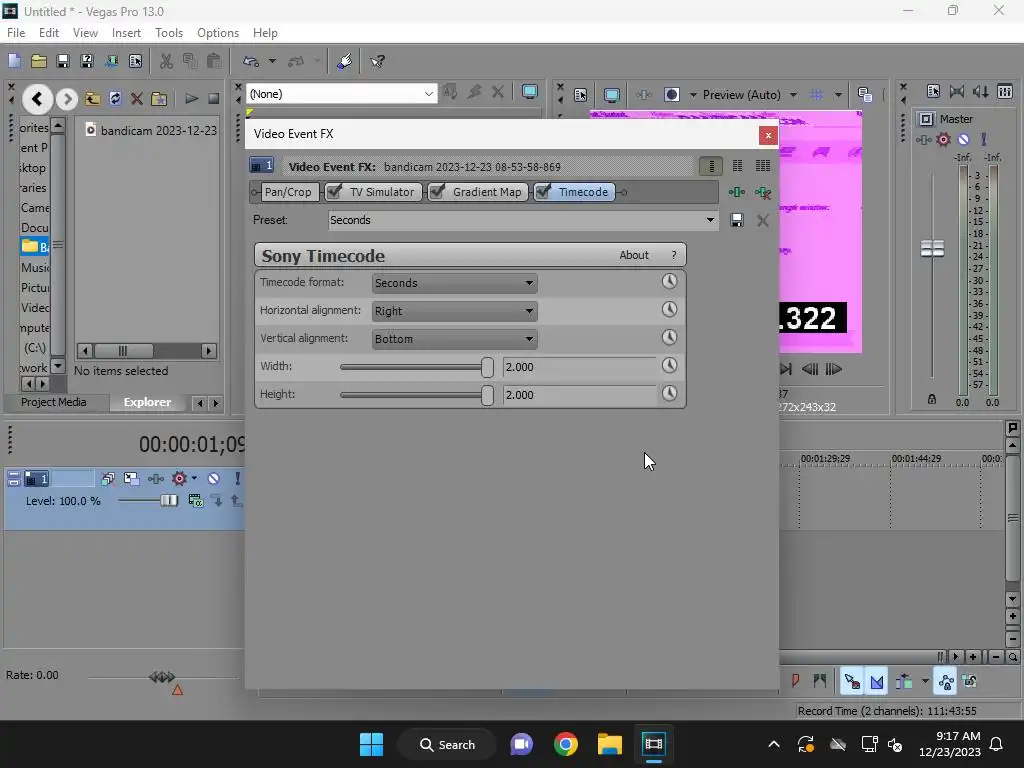Viewport: 1024px width, 768px height.
Task: Open Track FX gear on track 1
Action: coord(179,479)
